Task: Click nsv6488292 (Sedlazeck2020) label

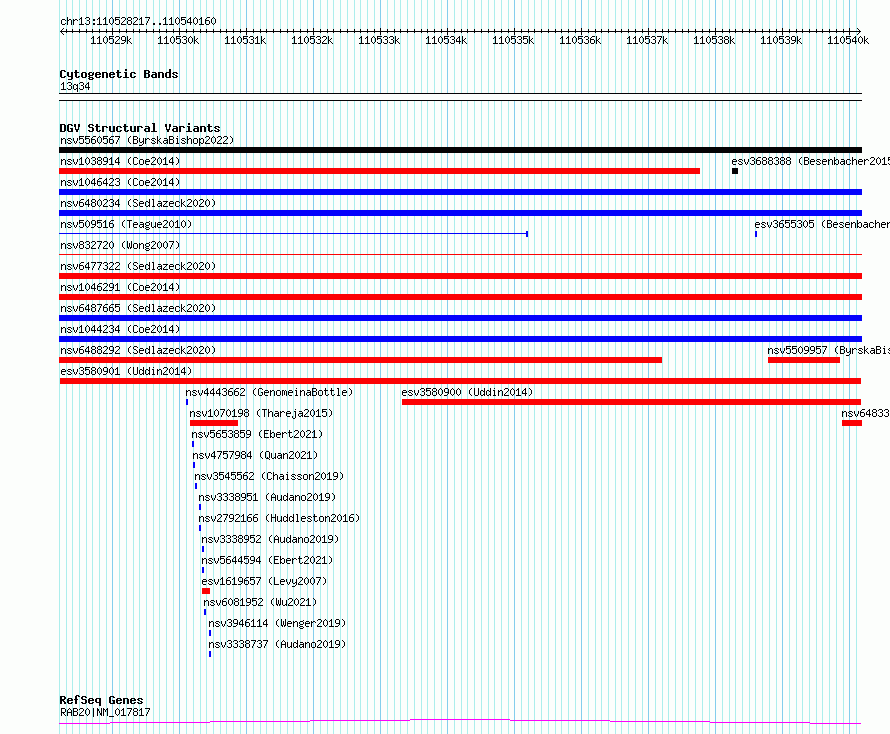Action: pos(138,350)
